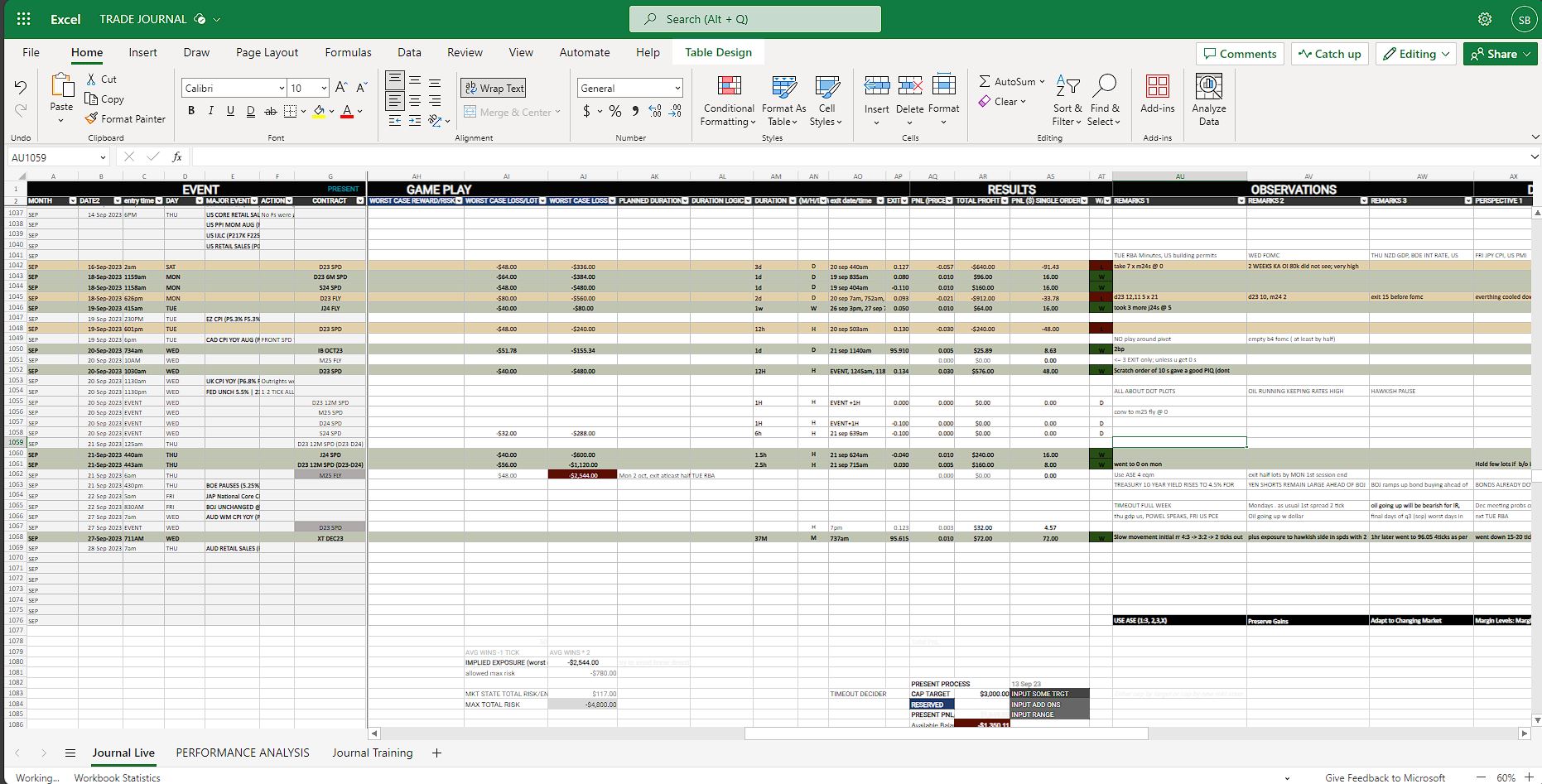Open Conditional Formatting
Viewport: 1542px width, 784px height.
point(729,101)
